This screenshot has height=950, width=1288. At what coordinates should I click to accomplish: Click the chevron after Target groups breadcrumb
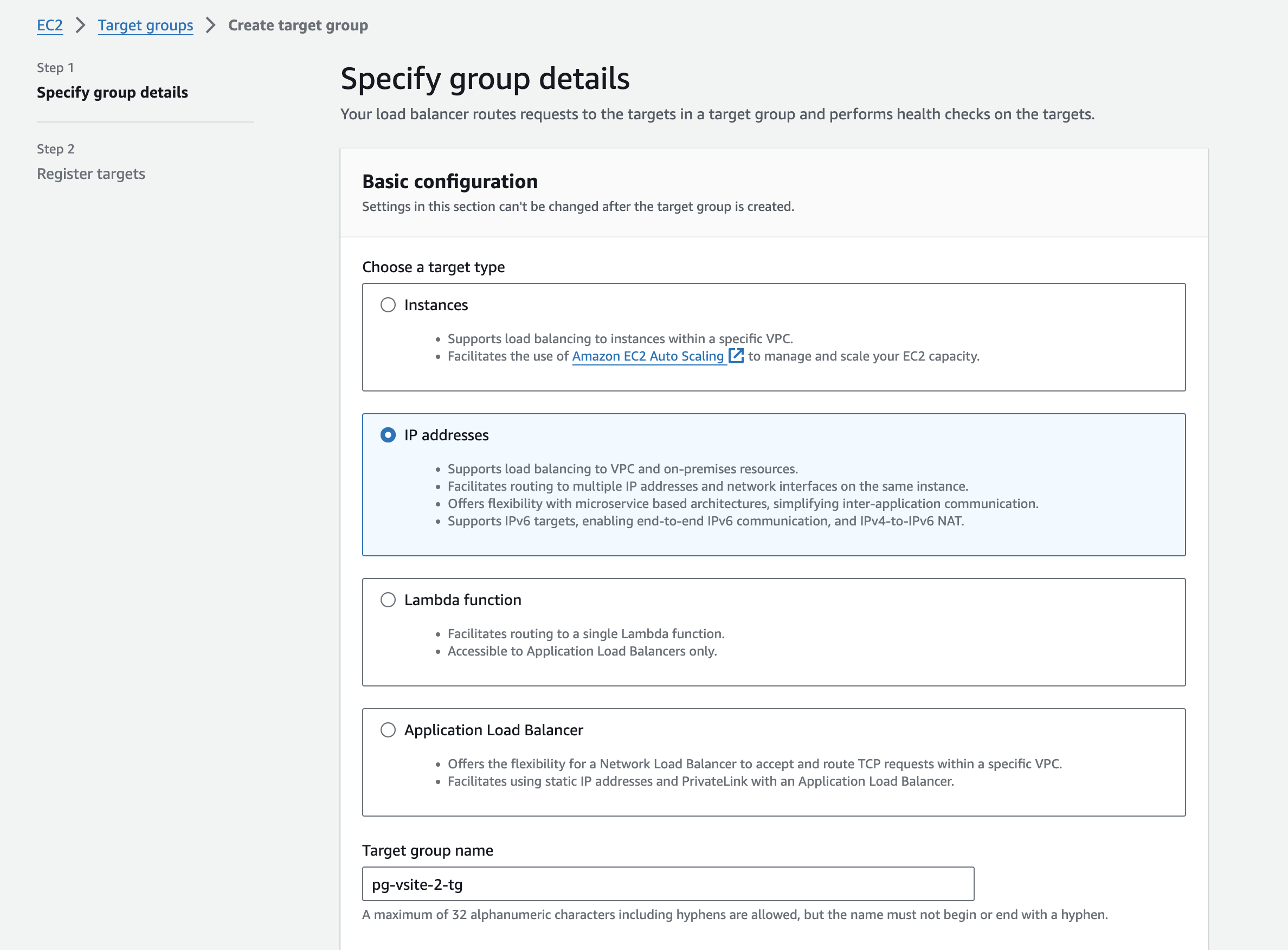pos(210,25)
